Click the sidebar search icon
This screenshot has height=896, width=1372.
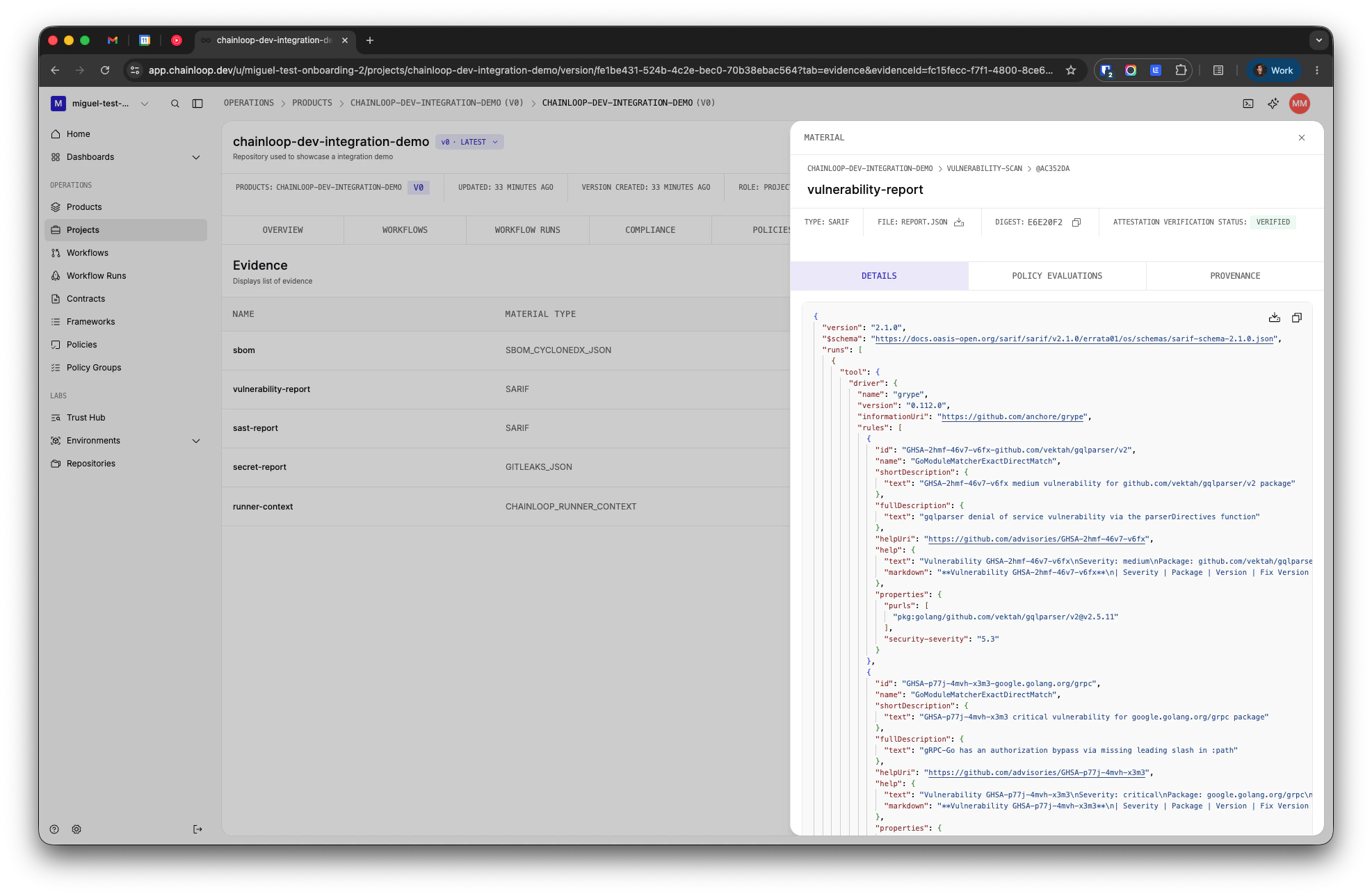175,104
